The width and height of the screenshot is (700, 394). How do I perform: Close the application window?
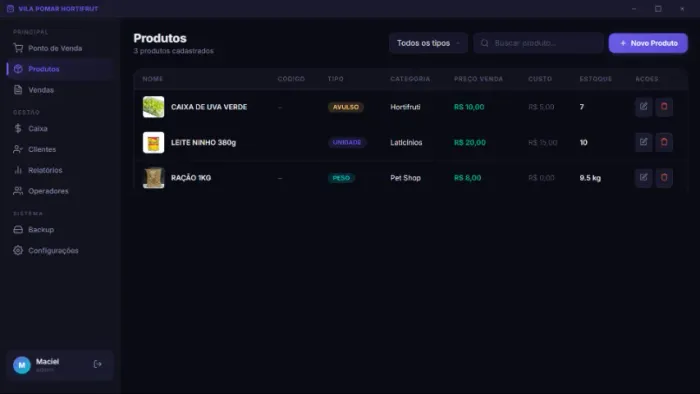click(682, 8)
